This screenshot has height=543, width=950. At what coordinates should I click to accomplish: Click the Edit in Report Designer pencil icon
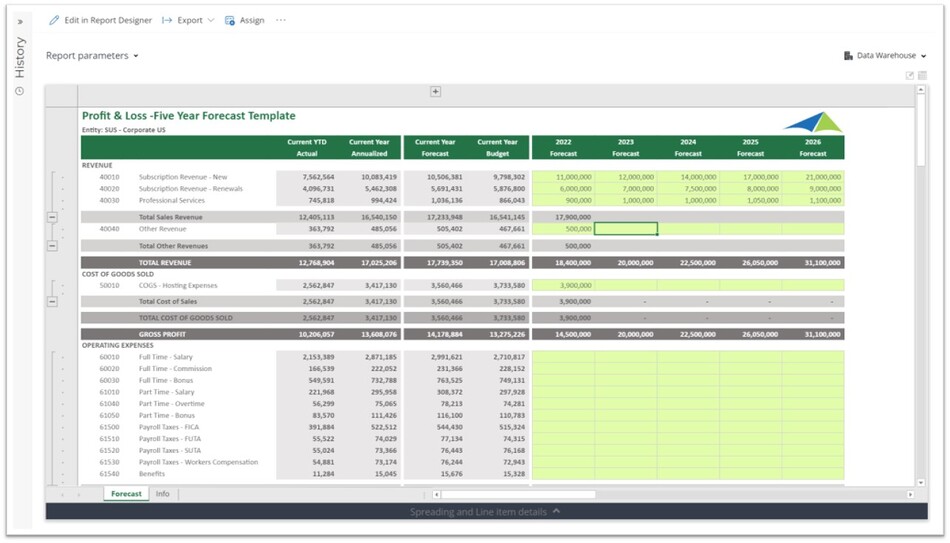[54, 20]
